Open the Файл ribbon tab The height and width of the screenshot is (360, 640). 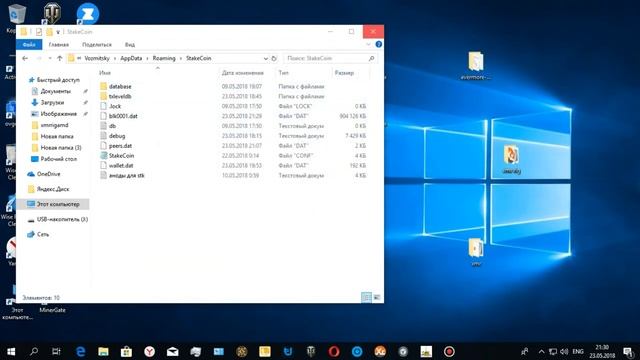coord(29,44)
